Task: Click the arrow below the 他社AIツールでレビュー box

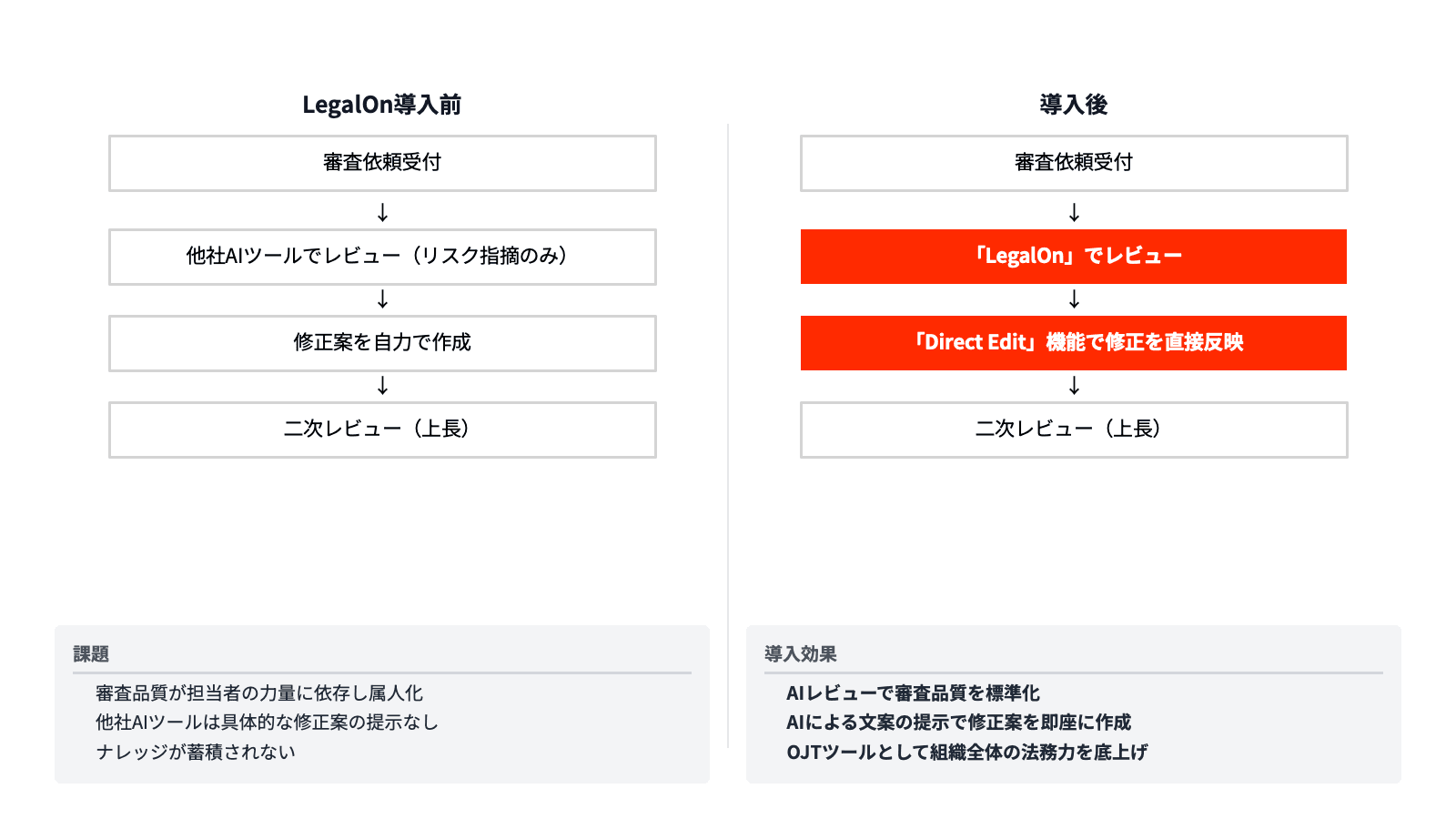Action: [382, 299]
